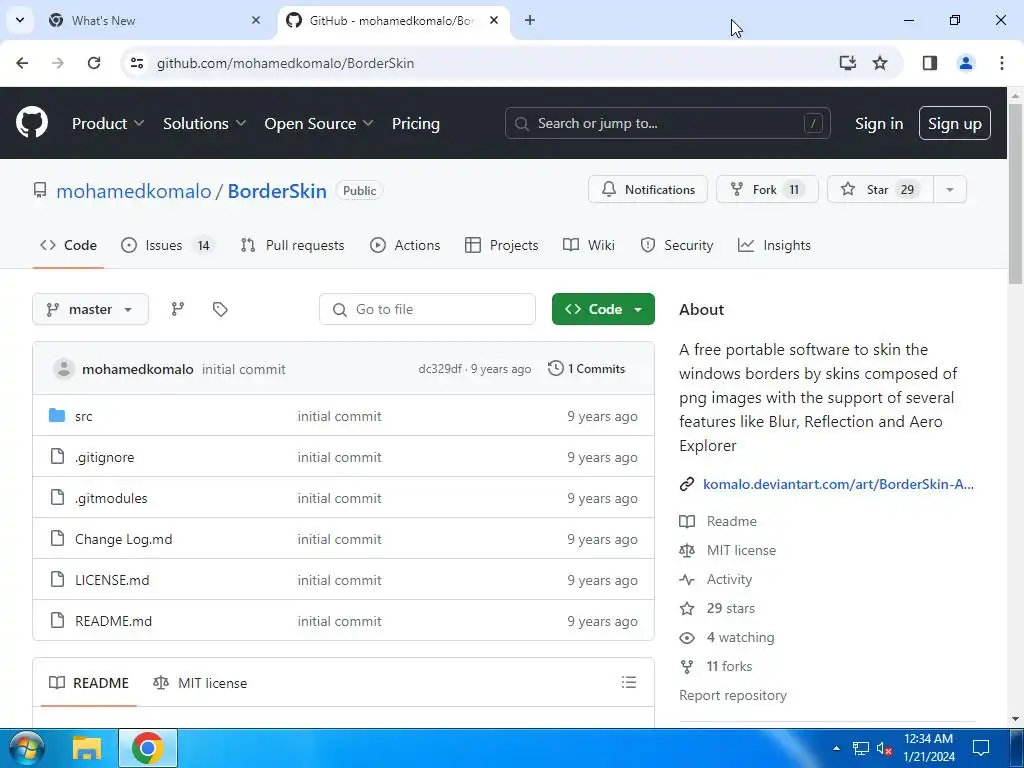The width and height of the screenshot is (1024, 768).
Task: Switch to Pull requests tab
Action: pyautogui.click(x=293, y=245)
